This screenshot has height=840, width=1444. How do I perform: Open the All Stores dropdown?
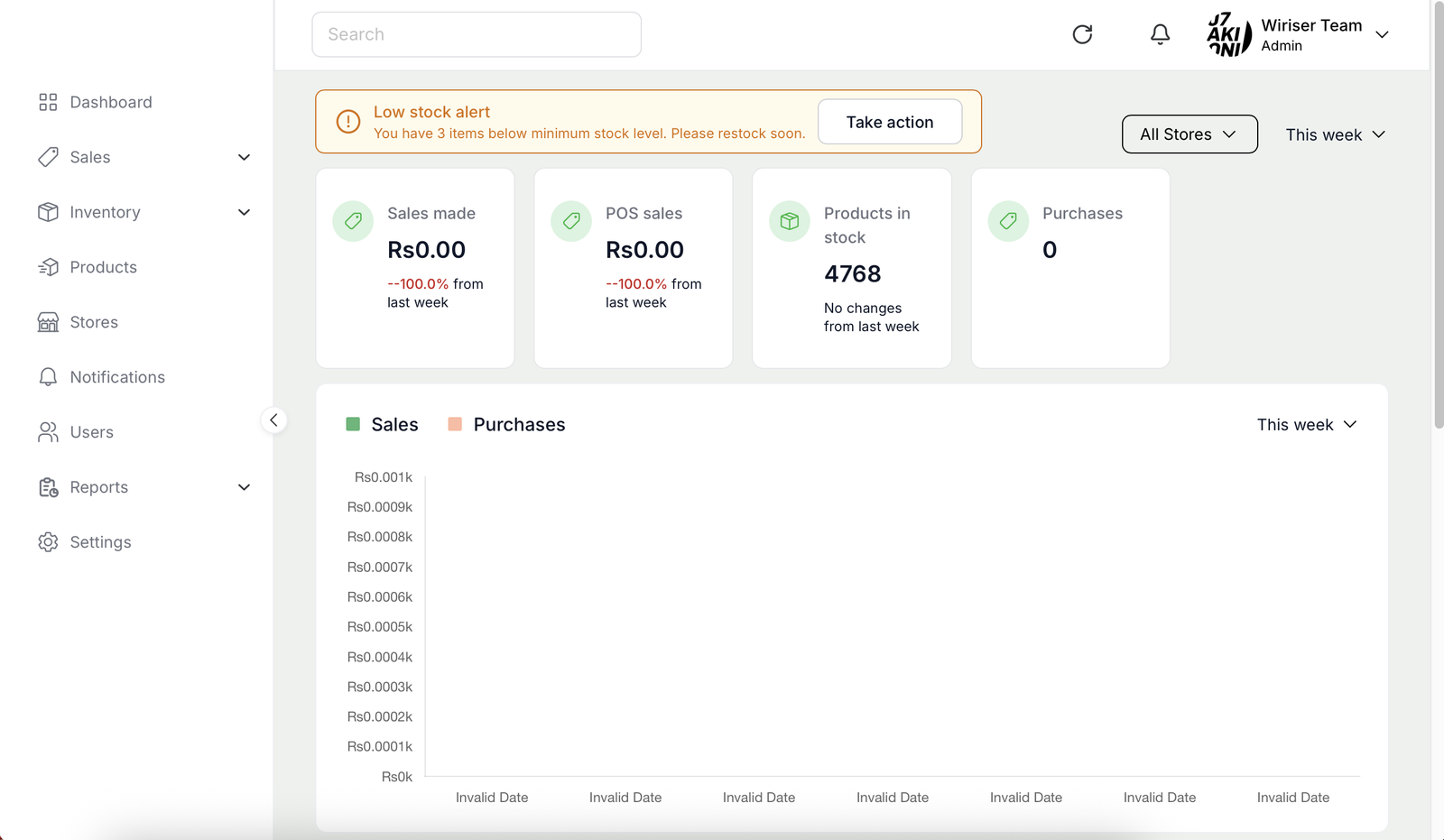tap(1189, 134)
